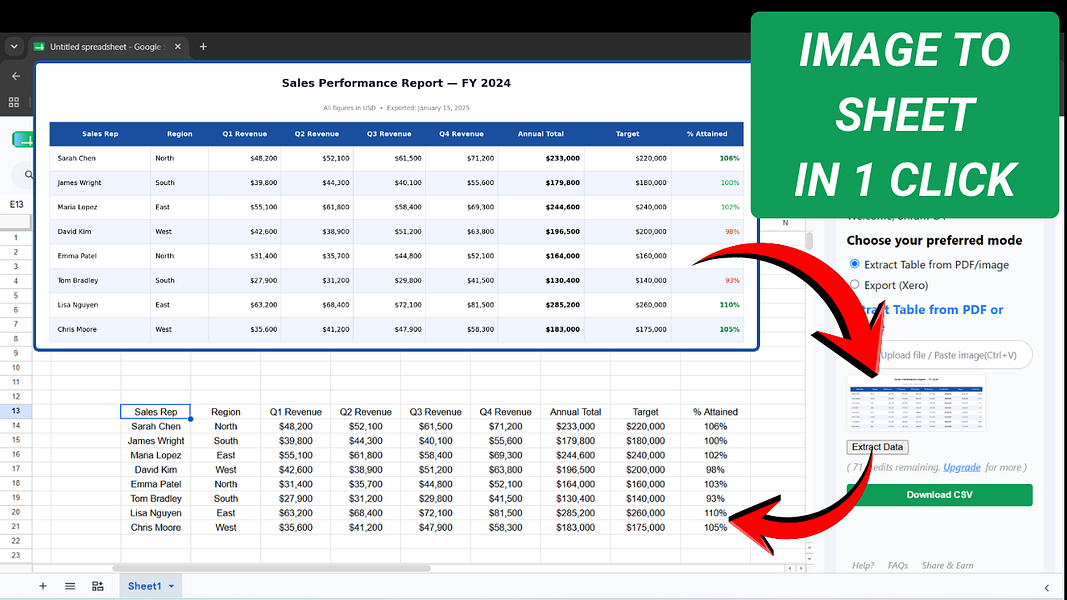
Task: Go back with browser back arrow
Action: tap(16, 76)
